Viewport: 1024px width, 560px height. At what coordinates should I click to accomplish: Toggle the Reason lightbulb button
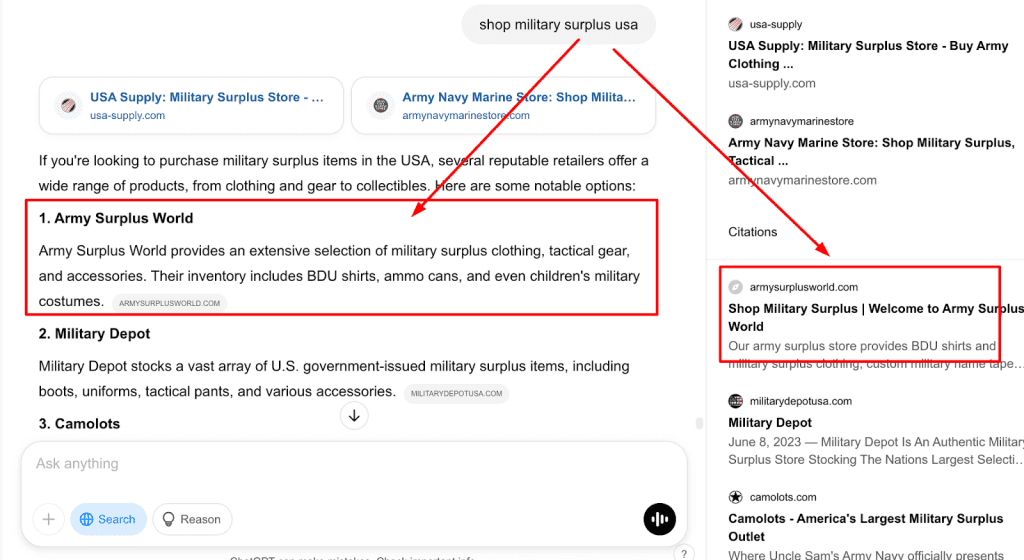click(x=192, y=520)
